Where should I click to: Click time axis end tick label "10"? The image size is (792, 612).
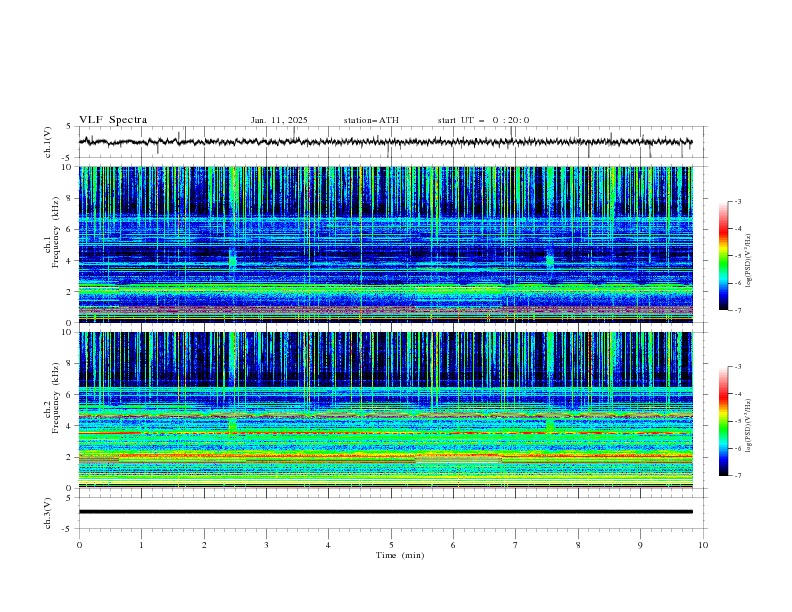(x=703, y=545)
